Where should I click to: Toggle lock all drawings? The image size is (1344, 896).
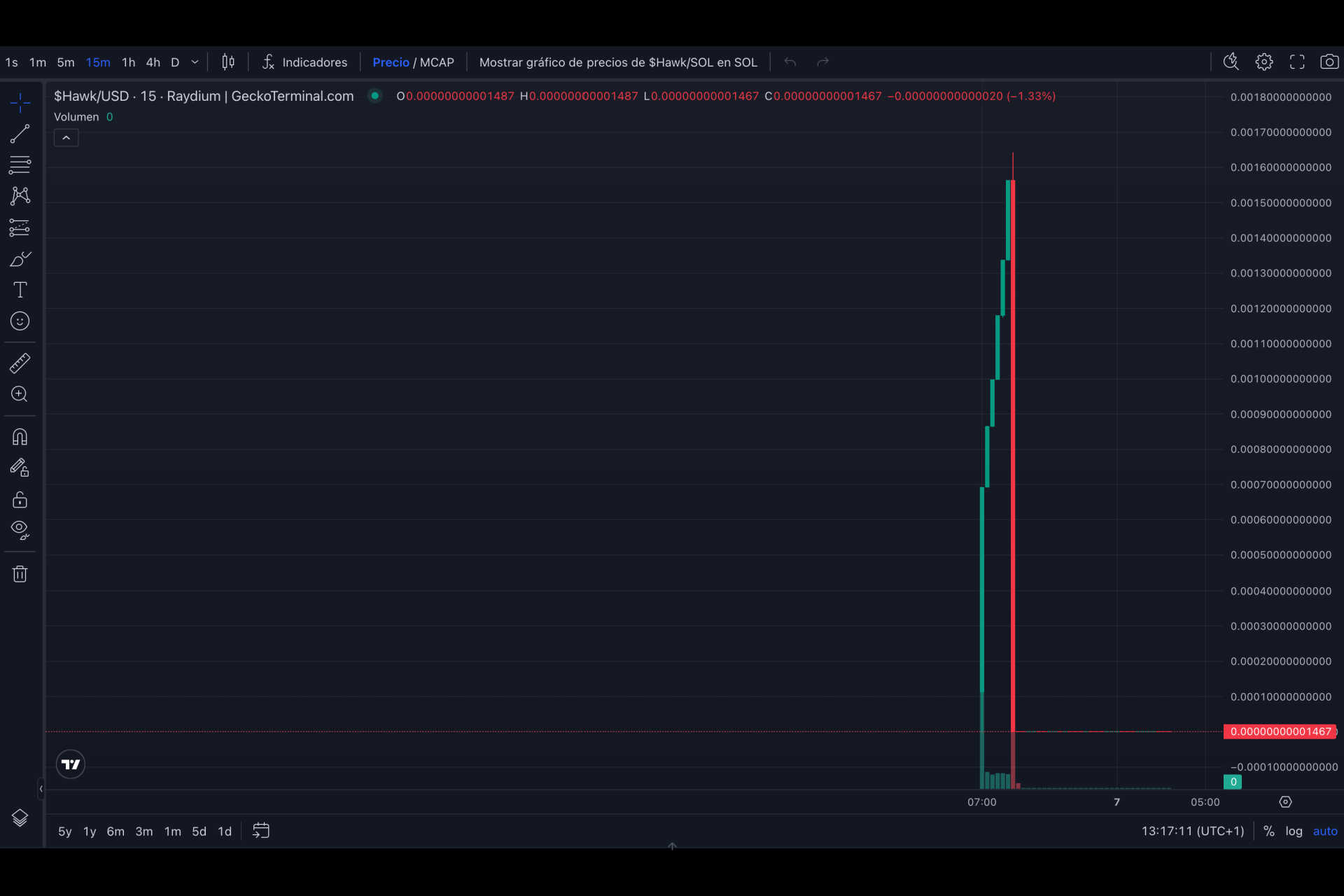click(20, 499)
